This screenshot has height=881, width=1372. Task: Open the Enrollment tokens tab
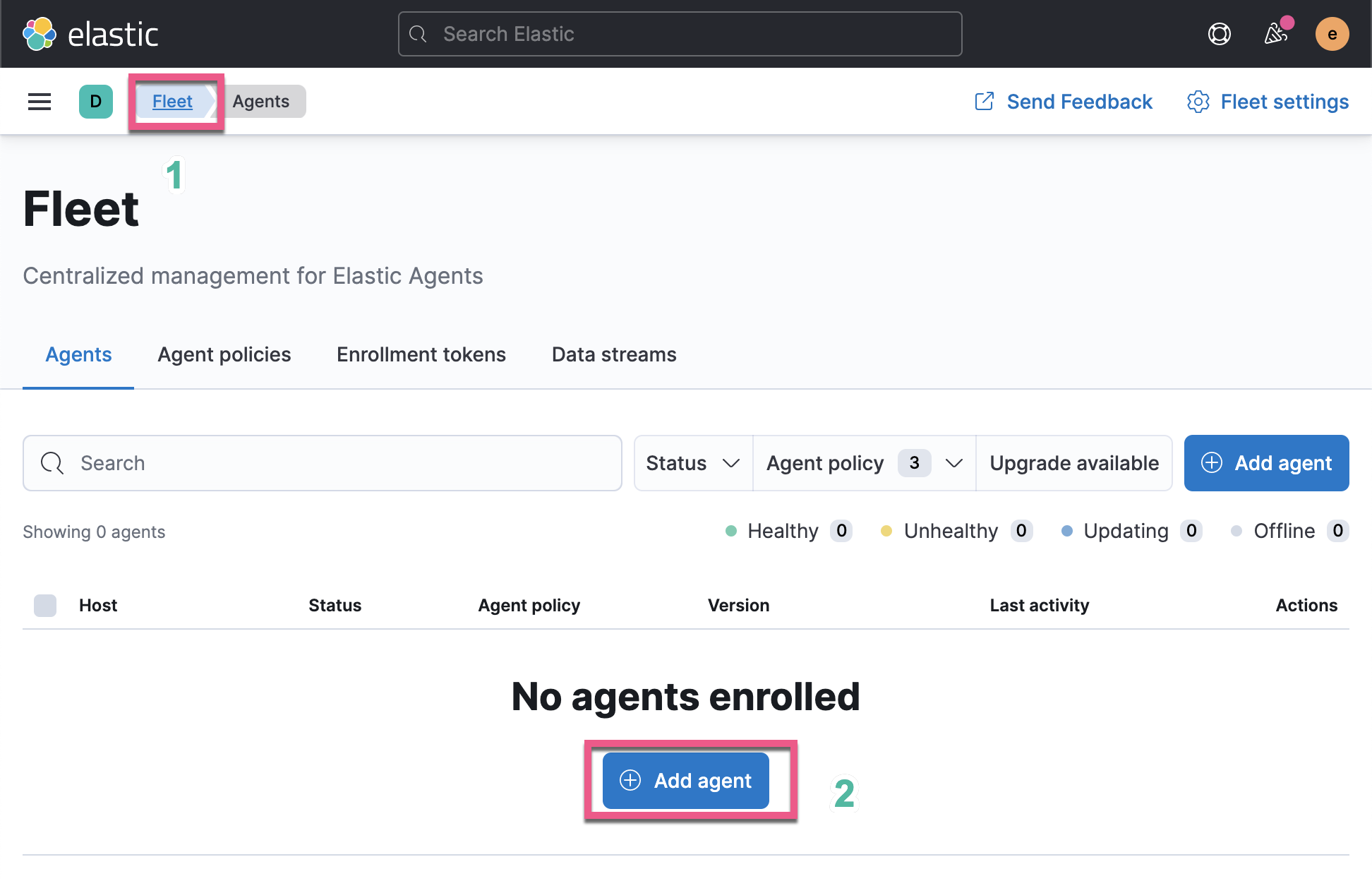[421, 354]
